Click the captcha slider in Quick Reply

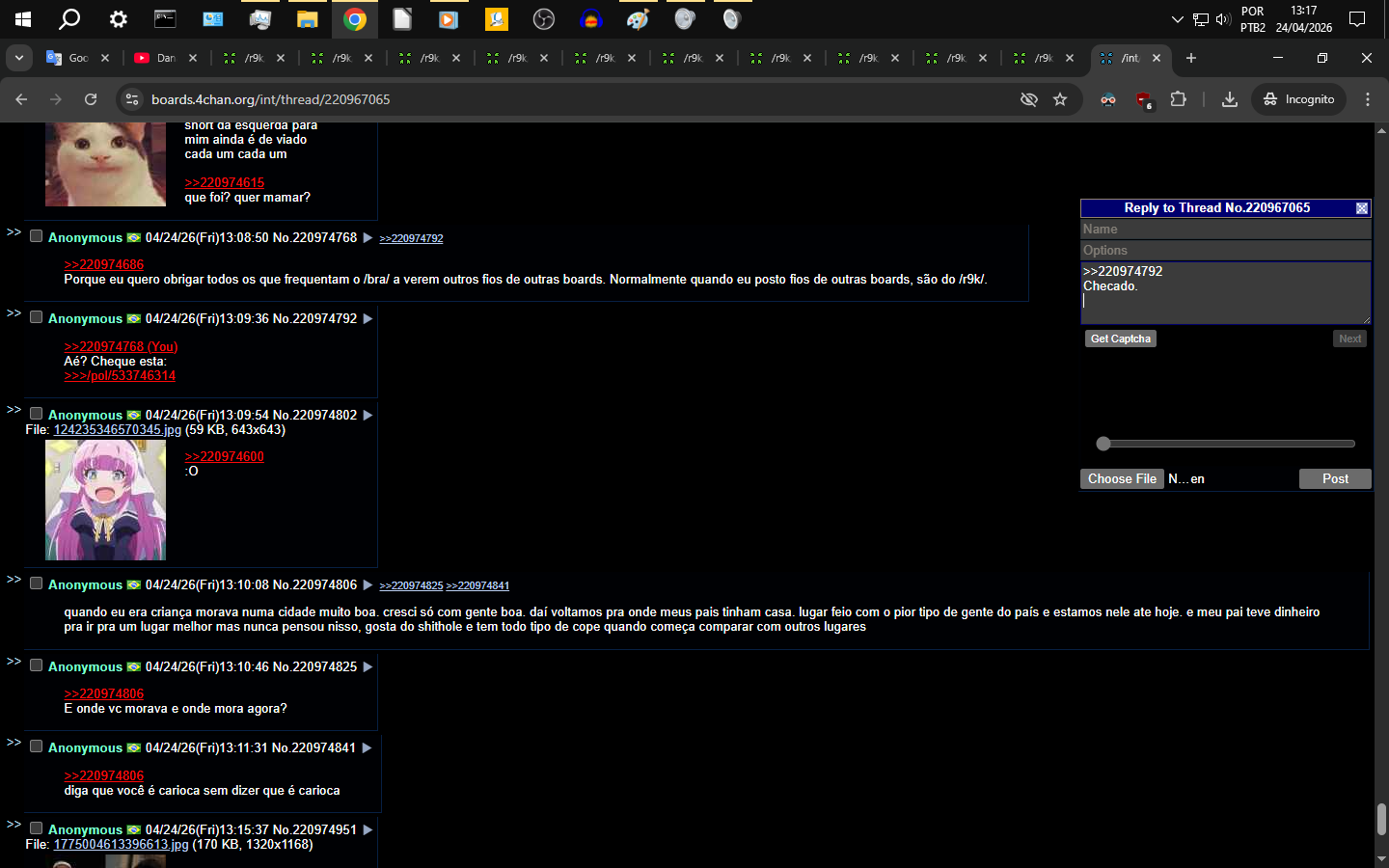point(1225,444)
